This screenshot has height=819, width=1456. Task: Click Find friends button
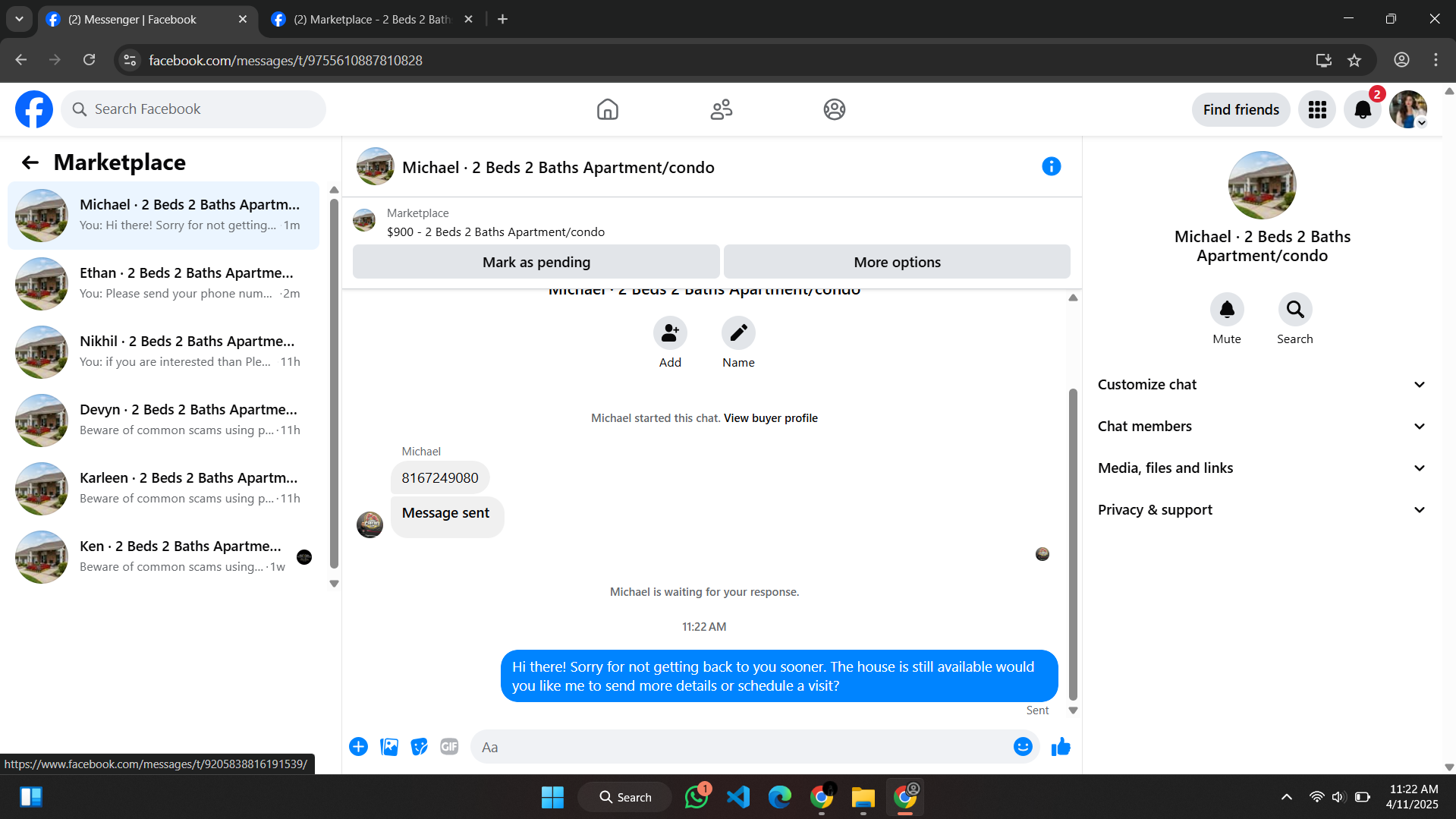click(x=1241, y=109)
